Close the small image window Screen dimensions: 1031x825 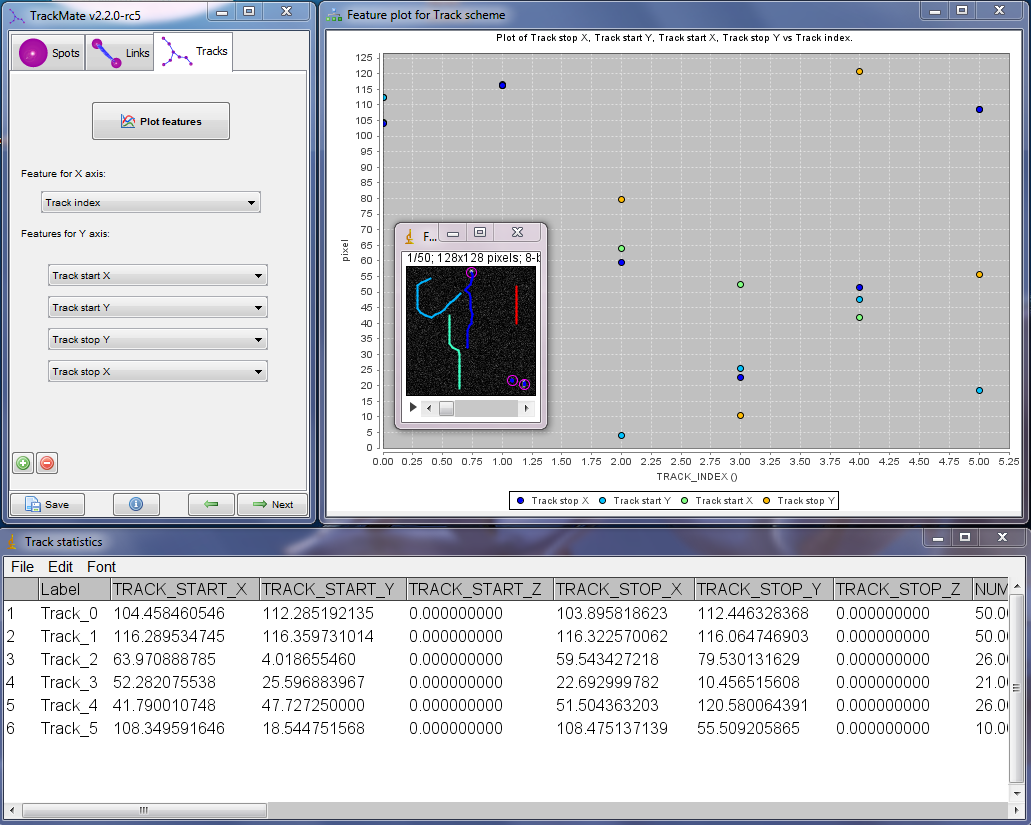click(x=517, y=232)
